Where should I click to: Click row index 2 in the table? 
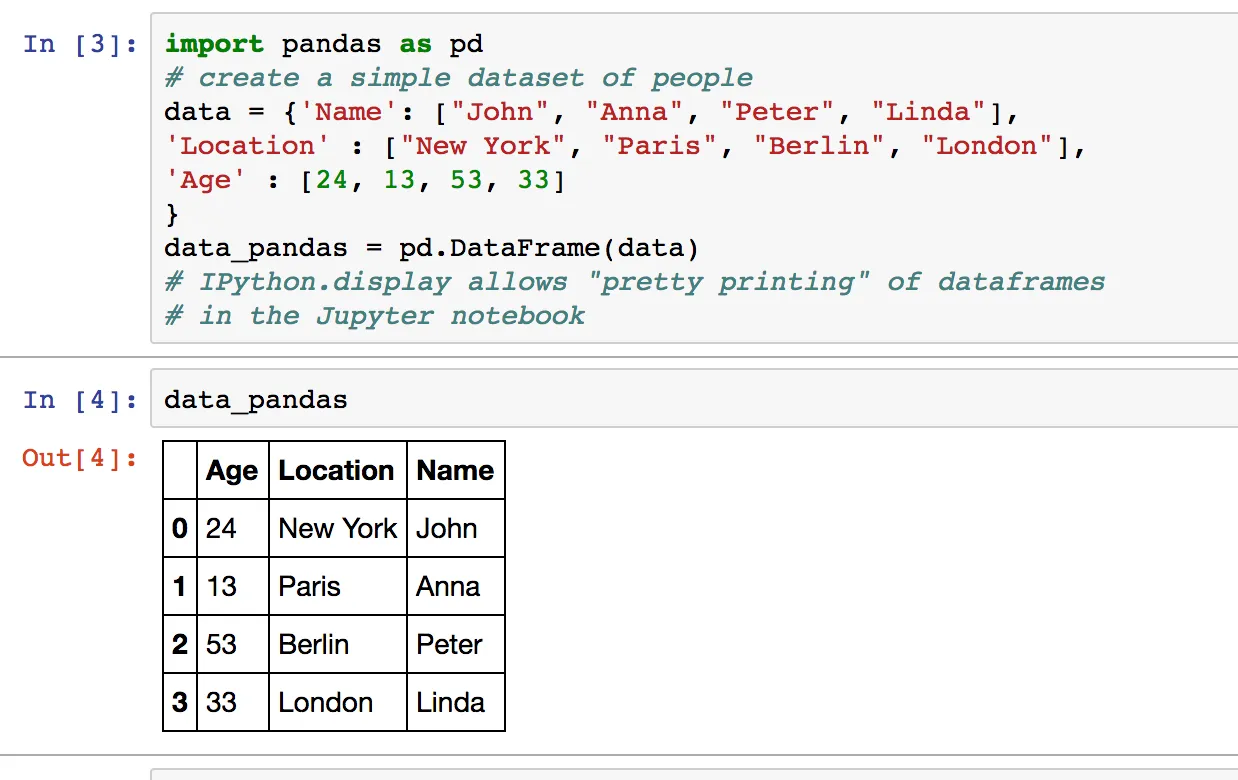(x=180, y=644)
